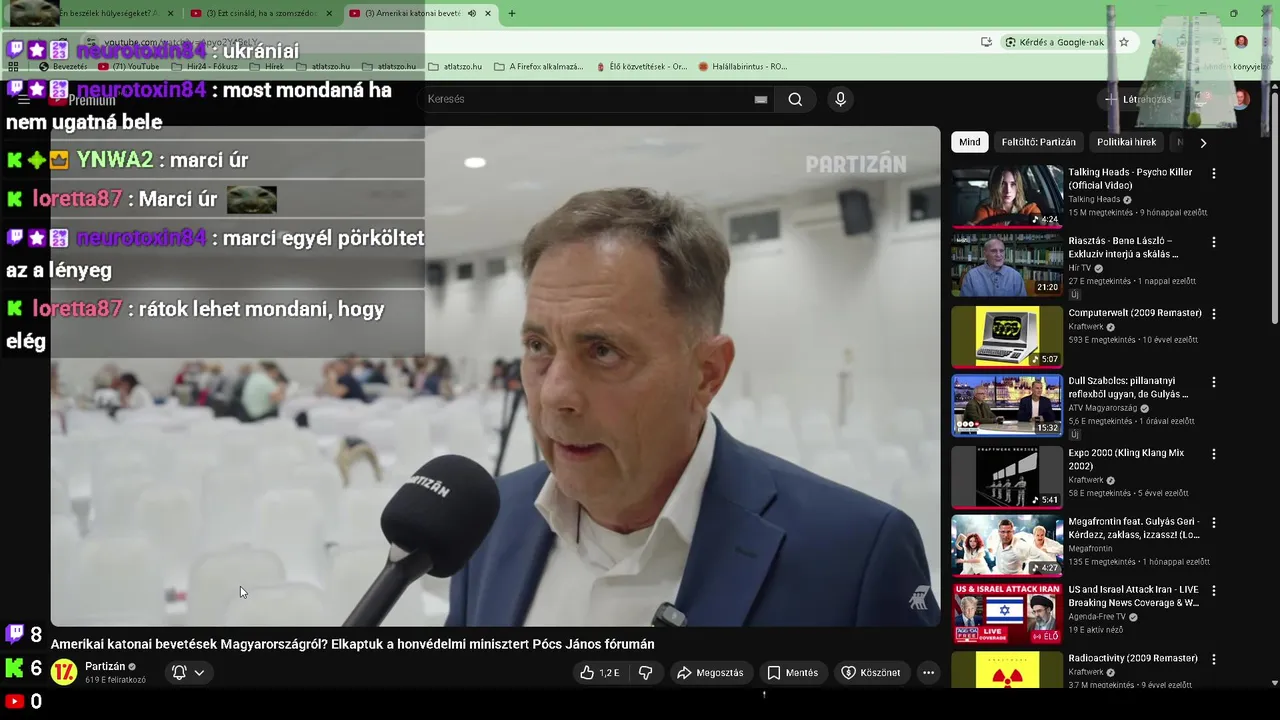Open the Hírek bookmark folder

coord(267,66)
